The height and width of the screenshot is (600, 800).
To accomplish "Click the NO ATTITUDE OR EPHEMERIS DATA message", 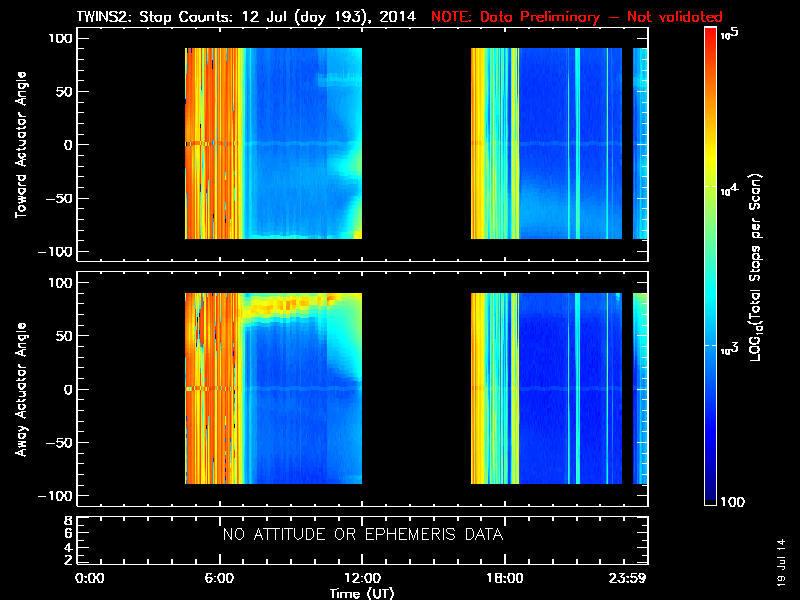I will pos(363,534).
